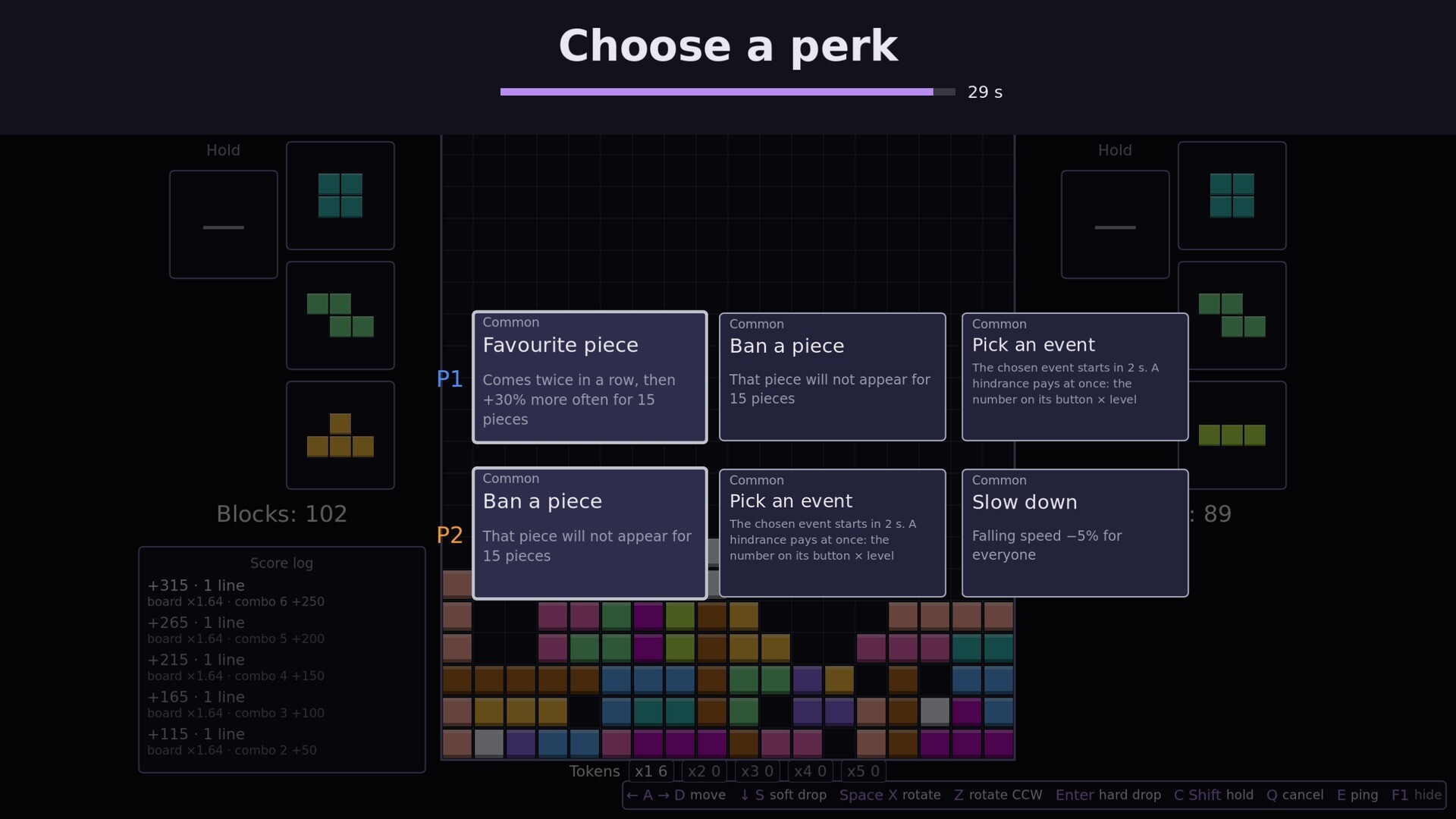Click the +165 · 1 line score entry
The height and width of the screenshot is (819, 1456).
coord(236,704)
